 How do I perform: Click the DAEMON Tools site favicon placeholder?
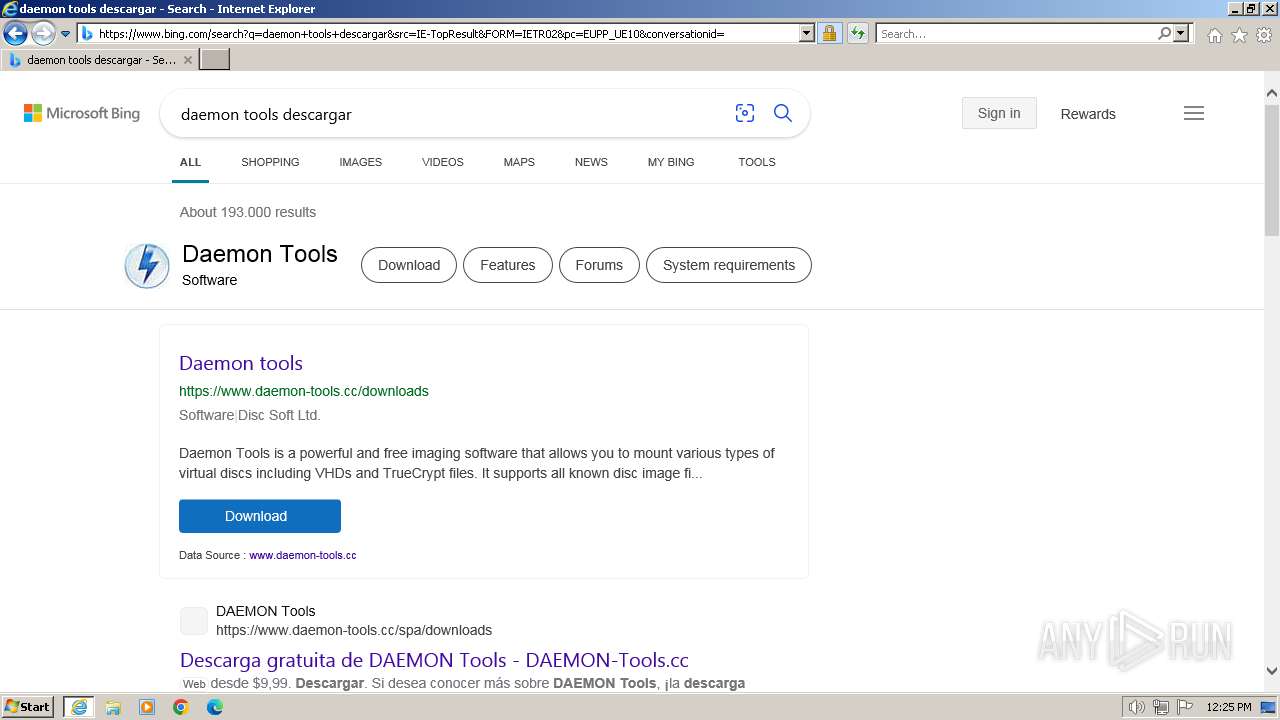[194, 621]
